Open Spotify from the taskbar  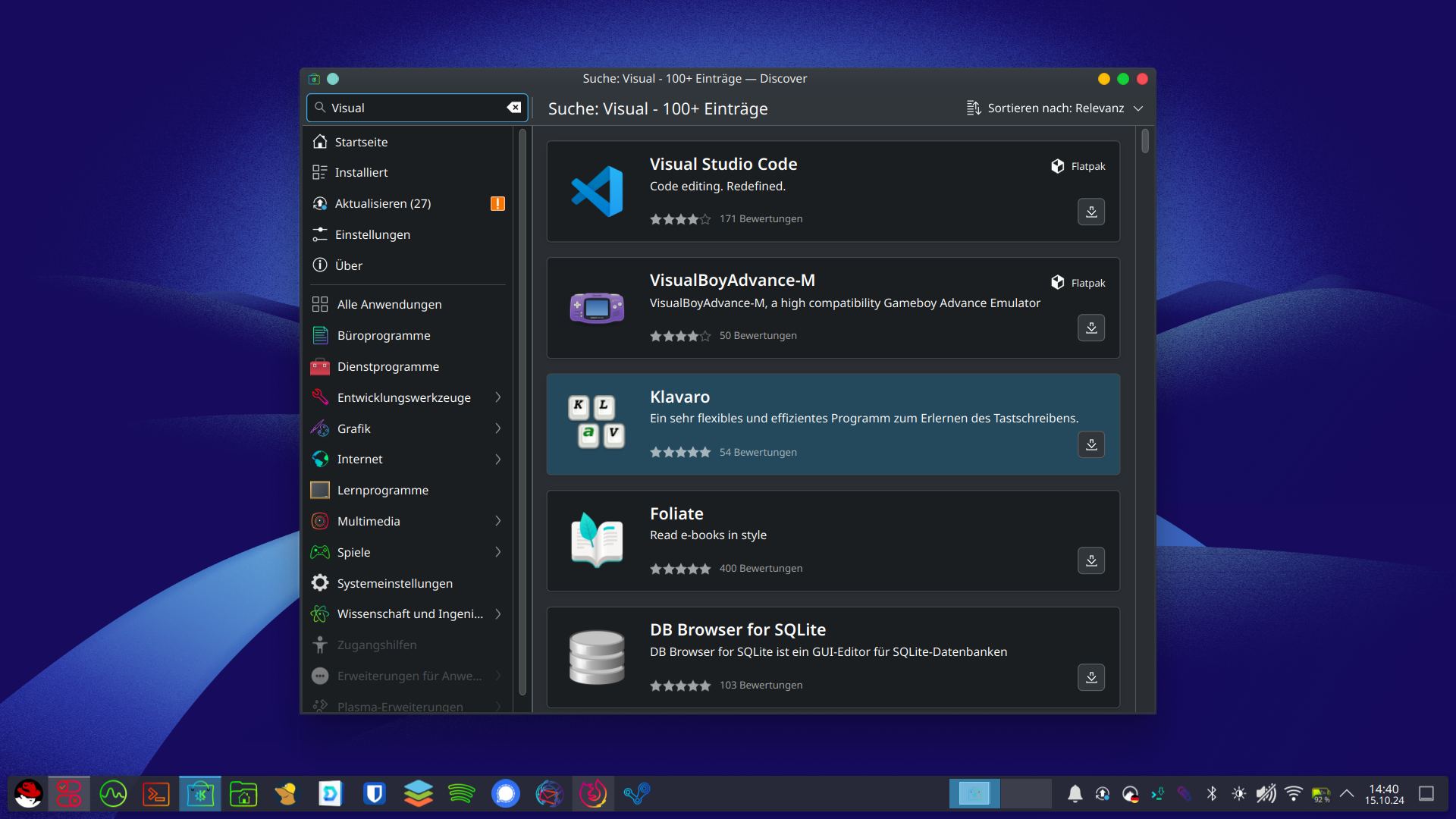[x=461, y=794]
